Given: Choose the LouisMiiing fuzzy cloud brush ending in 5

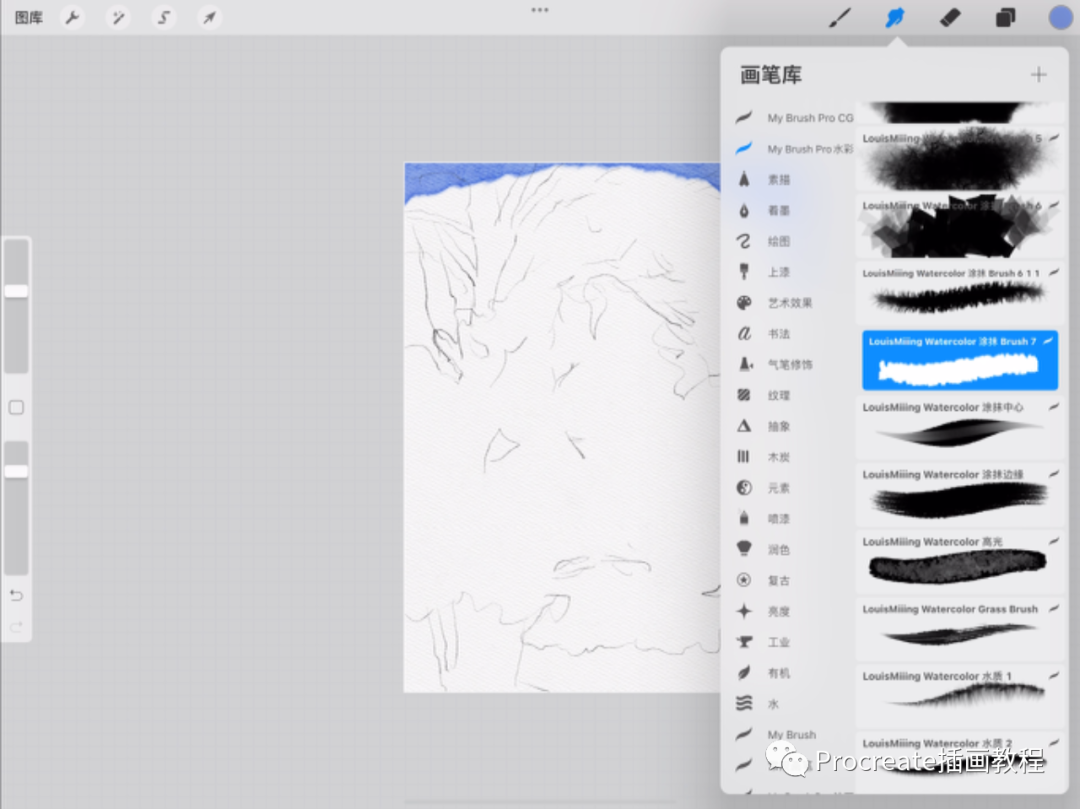Looking at the screenshot, I should point(960,158).
